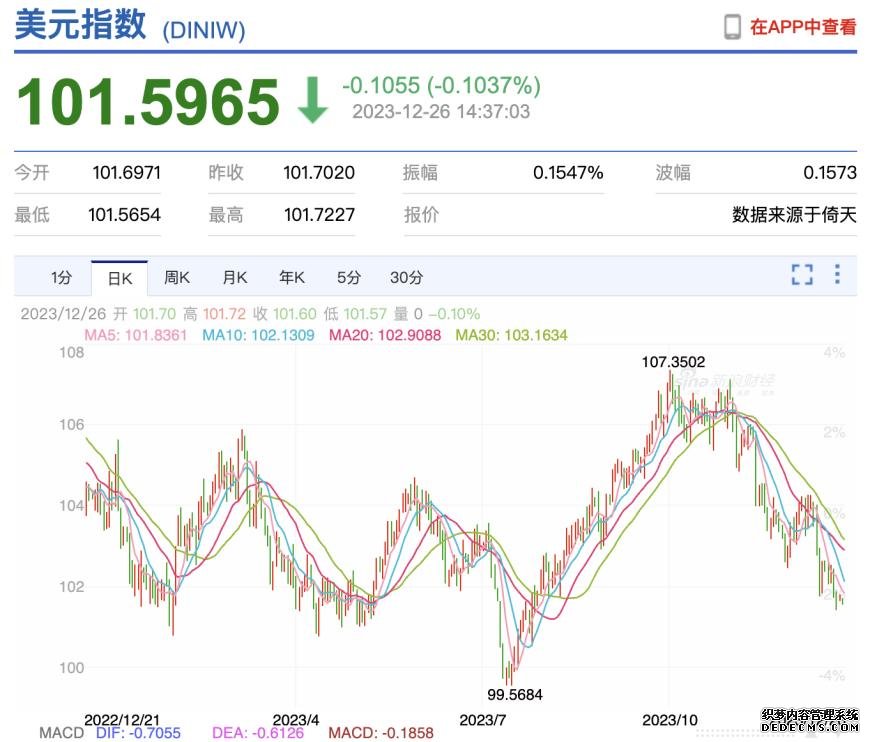The image size is (870, 742).
Task: Click the green down arrow indicator
Action: [313, 100]
